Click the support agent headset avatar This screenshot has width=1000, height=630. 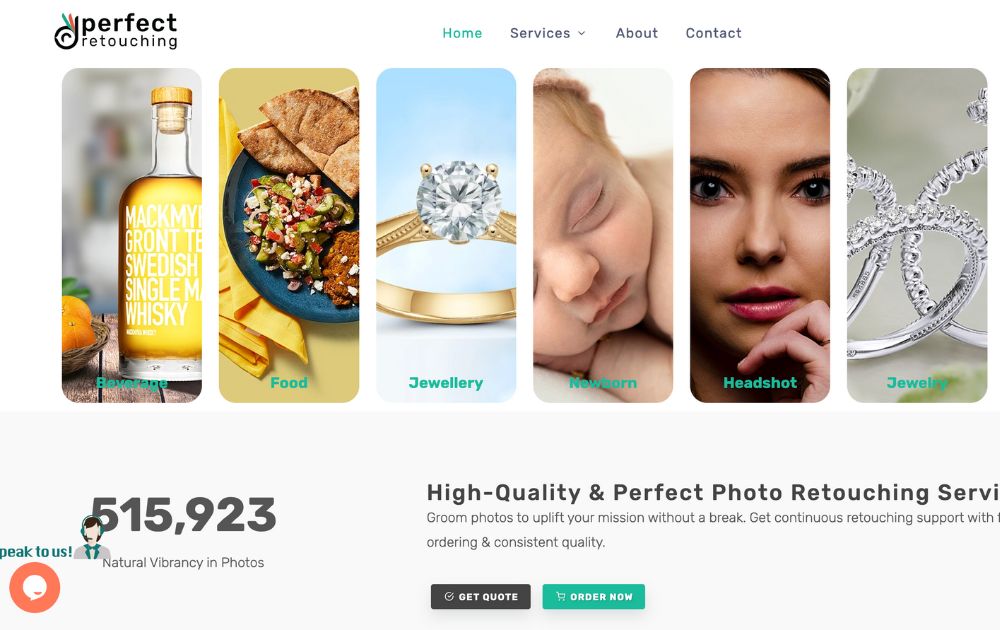pyautogui.click(x=92, y=538)
